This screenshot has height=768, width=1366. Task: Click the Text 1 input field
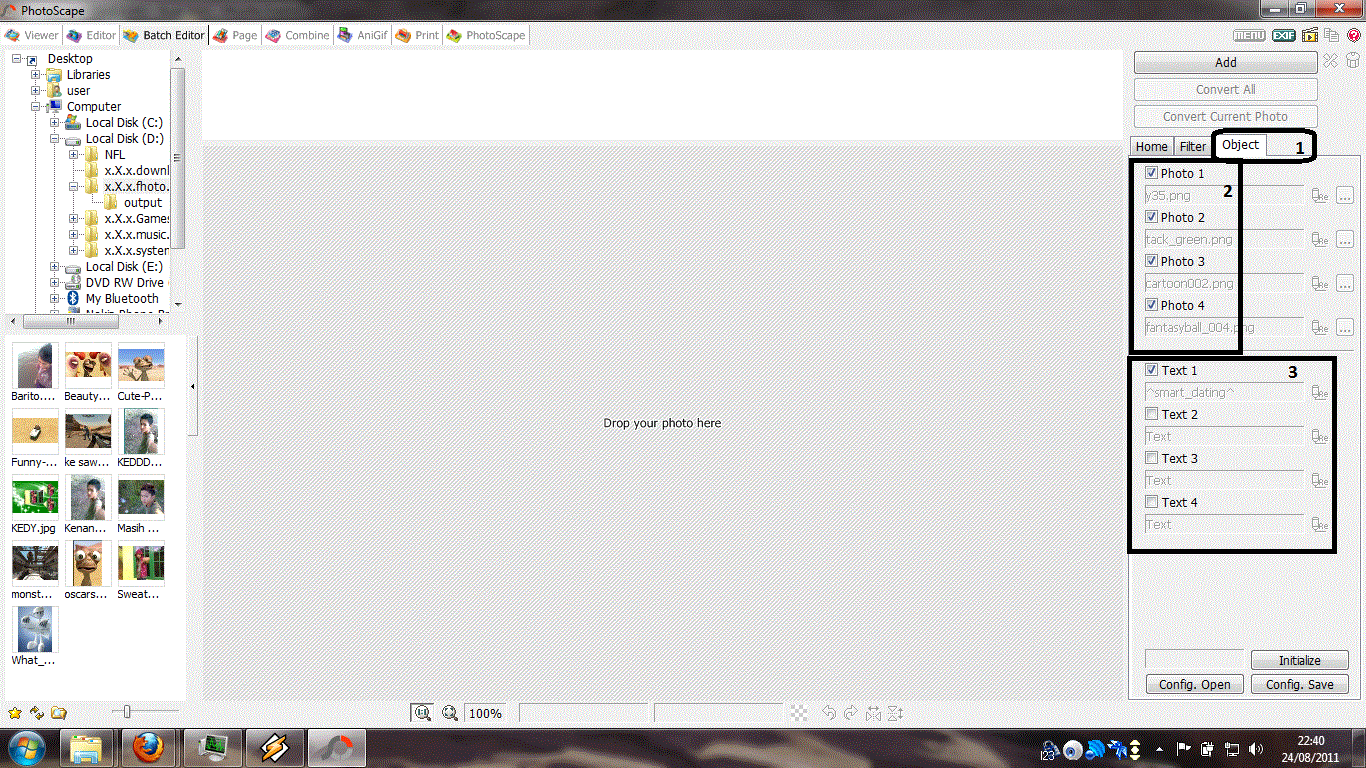tap(1224, 393)
